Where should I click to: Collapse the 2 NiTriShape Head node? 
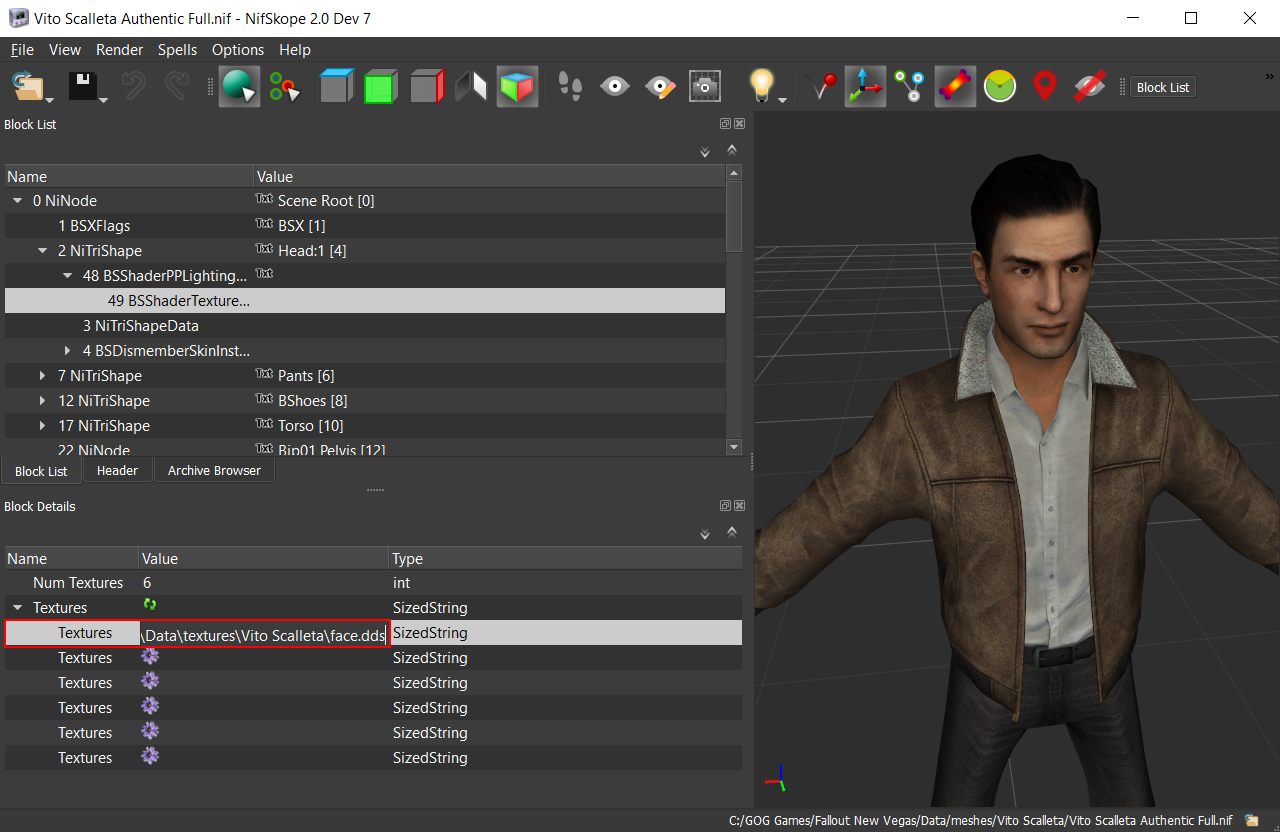(x=42, y=251)
